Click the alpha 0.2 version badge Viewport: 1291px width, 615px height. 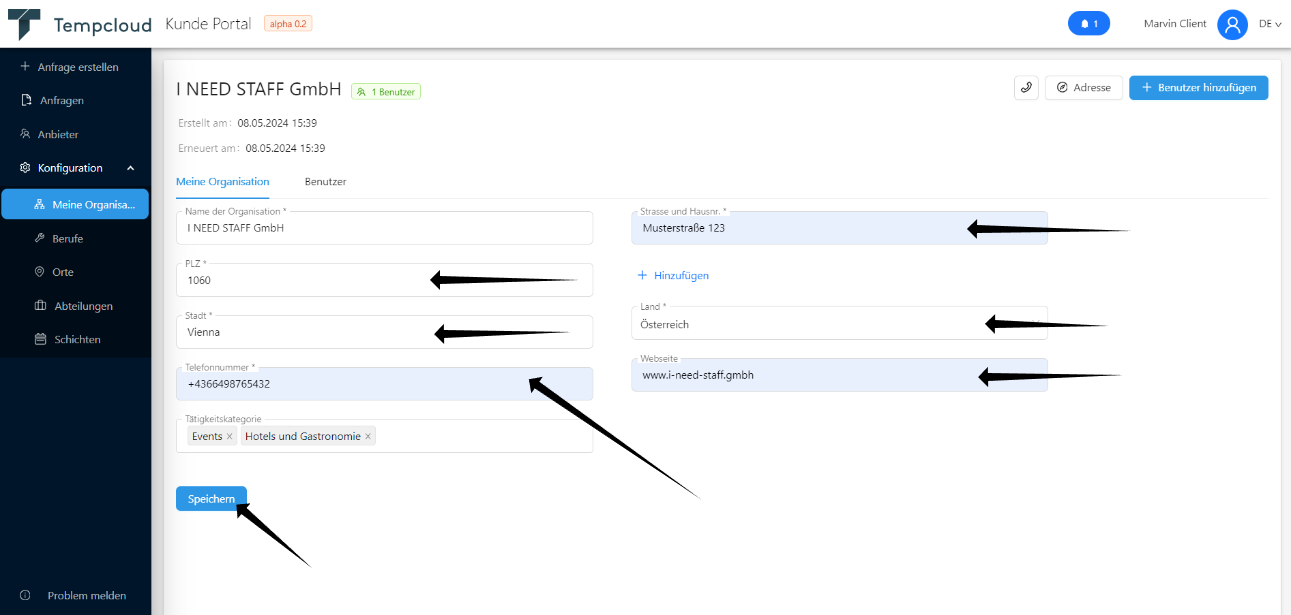[288, 23]
